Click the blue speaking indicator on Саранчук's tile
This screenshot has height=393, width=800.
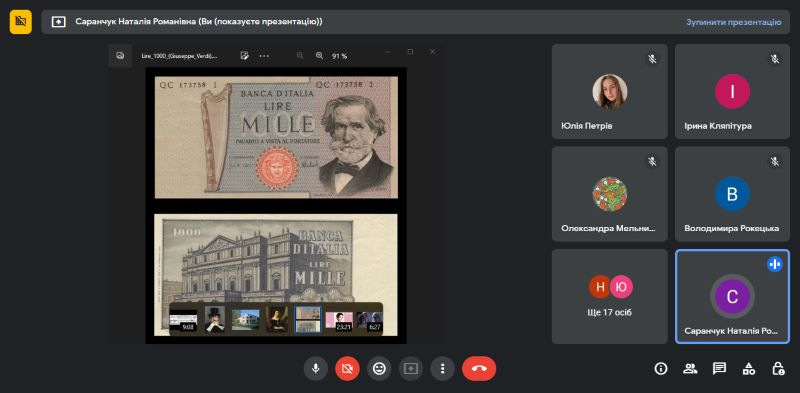pos(774,264)
